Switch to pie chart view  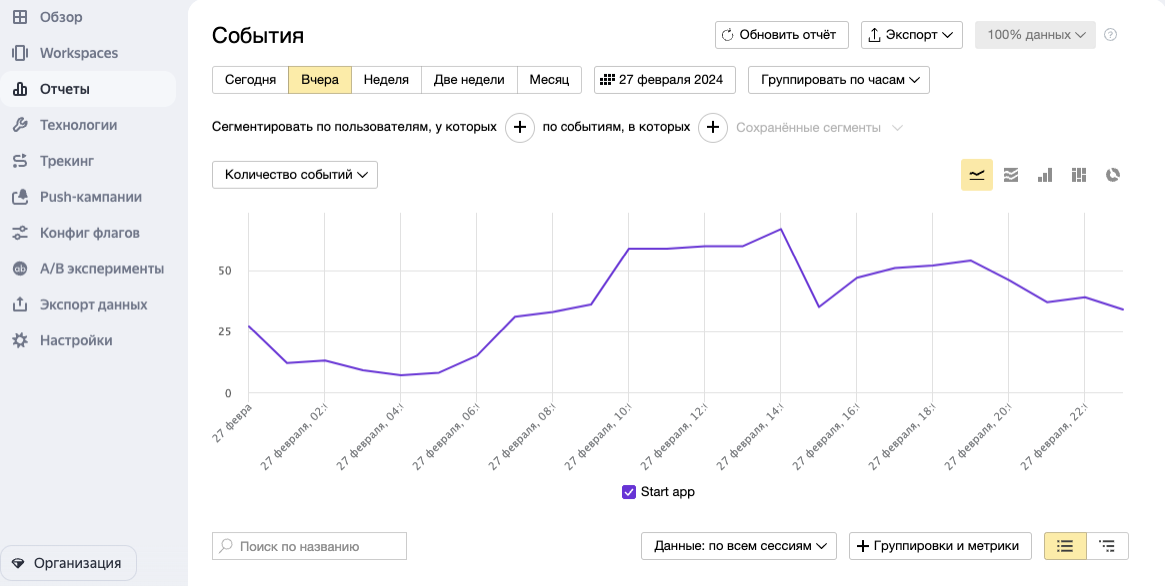click(x=1113, y=175)
